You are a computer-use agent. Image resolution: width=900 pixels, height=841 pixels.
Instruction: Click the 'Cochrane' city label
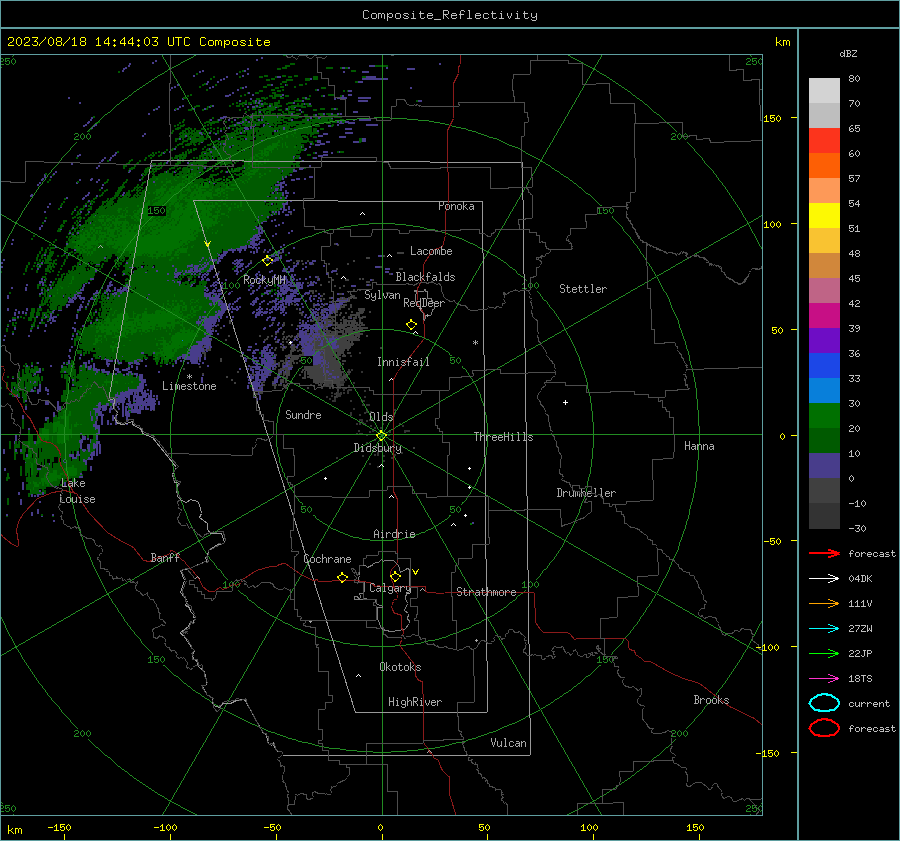[x=327, y=559]
